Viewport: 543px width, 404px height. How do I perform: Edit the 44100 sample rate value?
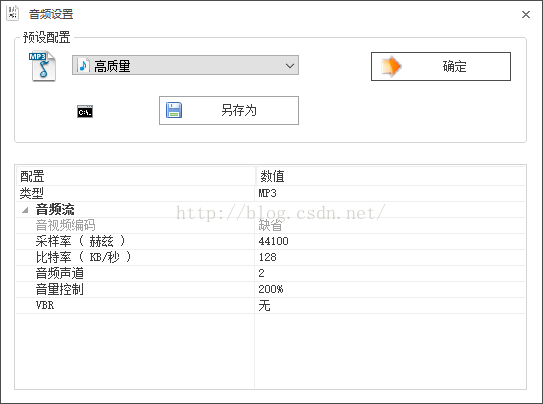pos(274,241)
